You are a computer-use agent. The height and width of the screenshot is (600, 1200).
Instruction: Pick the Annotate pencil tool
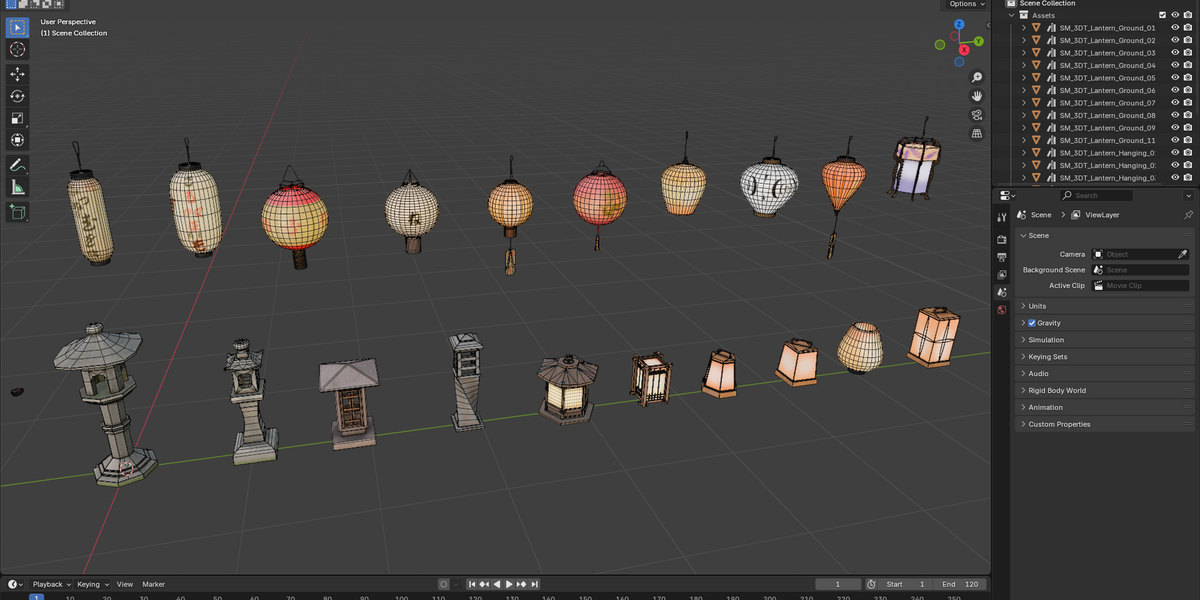[x=17, y=165]
